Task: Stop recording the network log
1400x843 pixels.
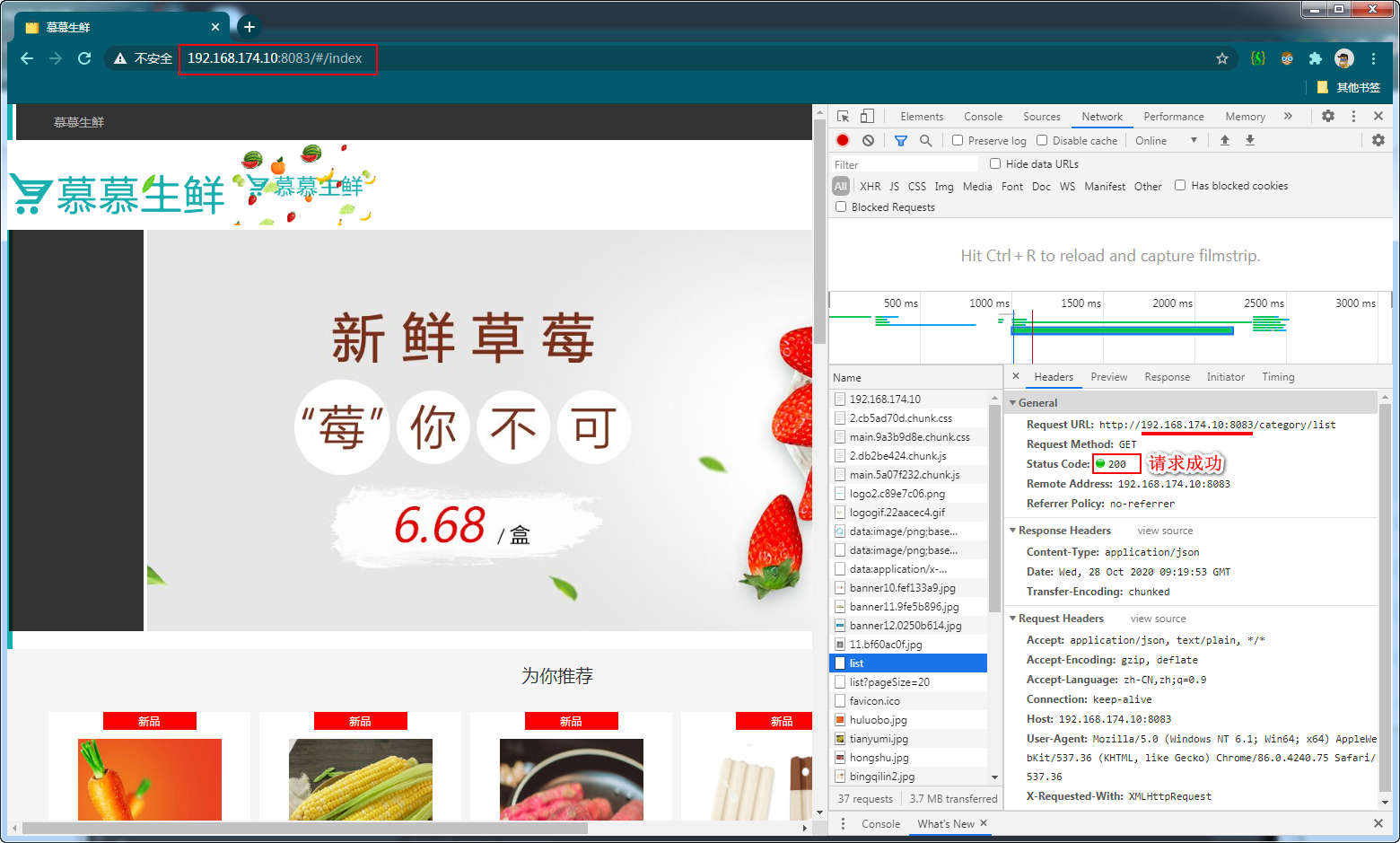Action: click(x=843, y=140)
